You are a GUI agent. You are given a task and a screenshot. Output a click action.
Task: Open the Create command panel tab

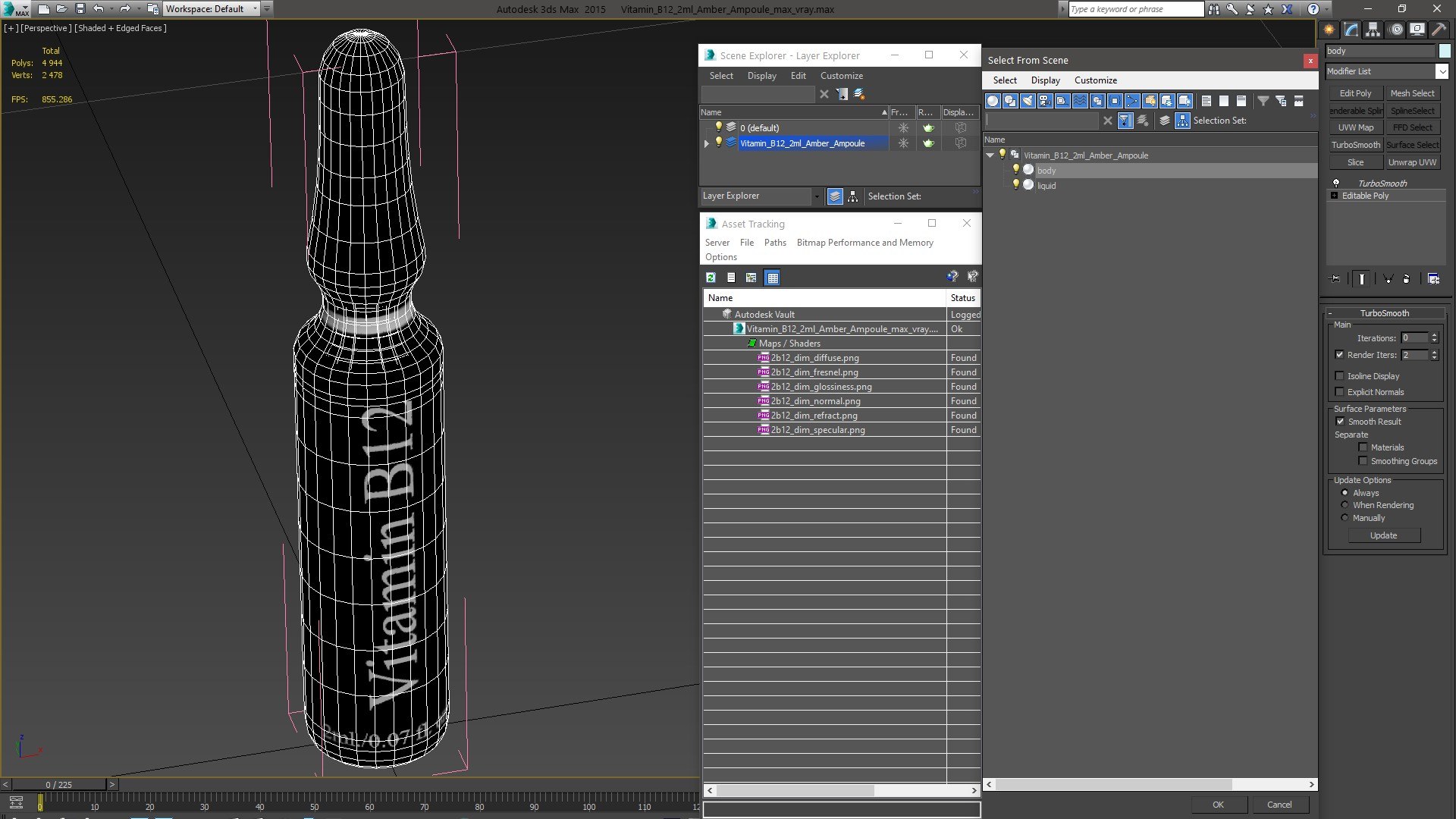click(1329, 30)
